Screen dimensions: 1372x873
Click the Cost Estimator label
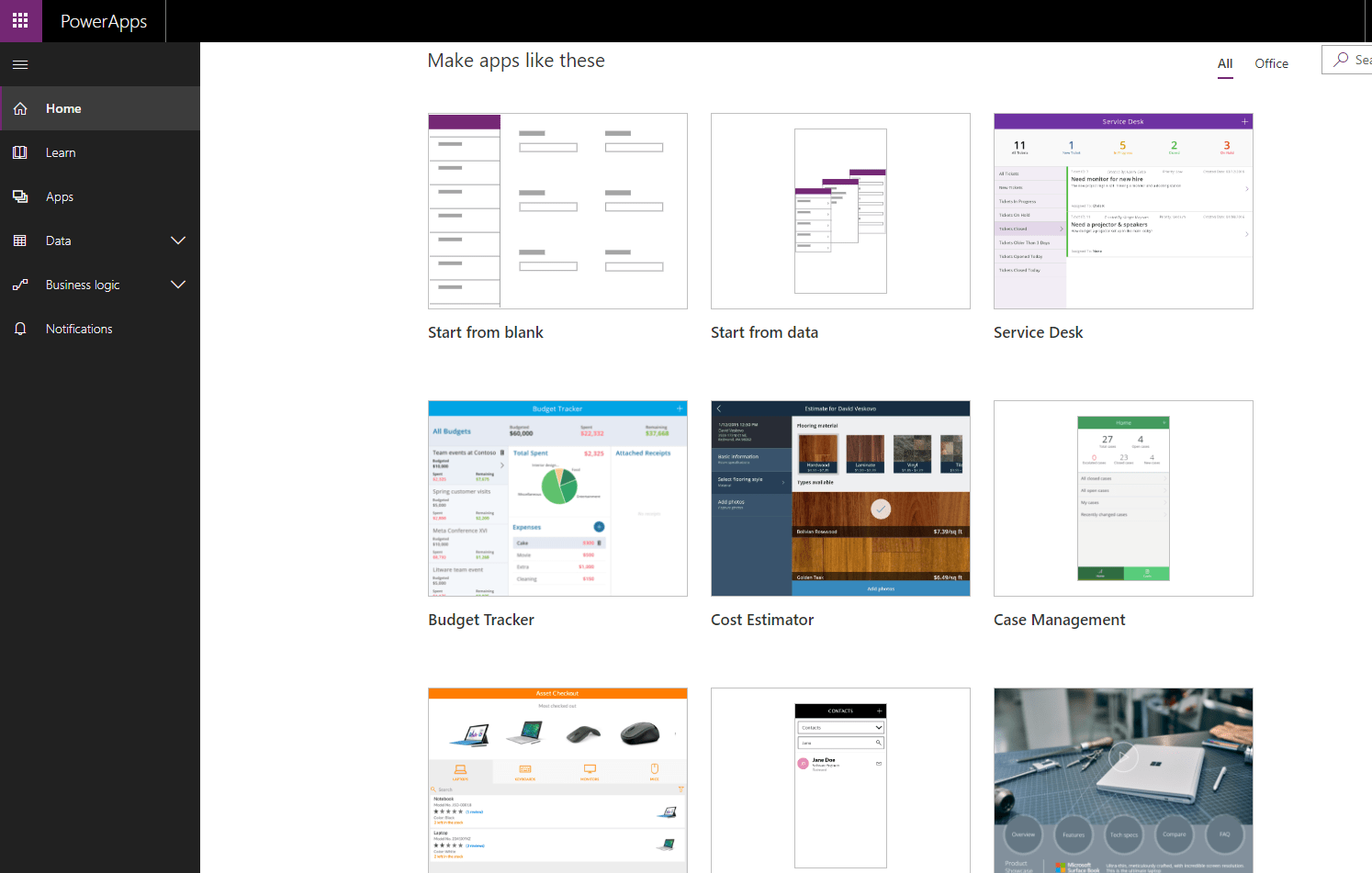(762, 620)
